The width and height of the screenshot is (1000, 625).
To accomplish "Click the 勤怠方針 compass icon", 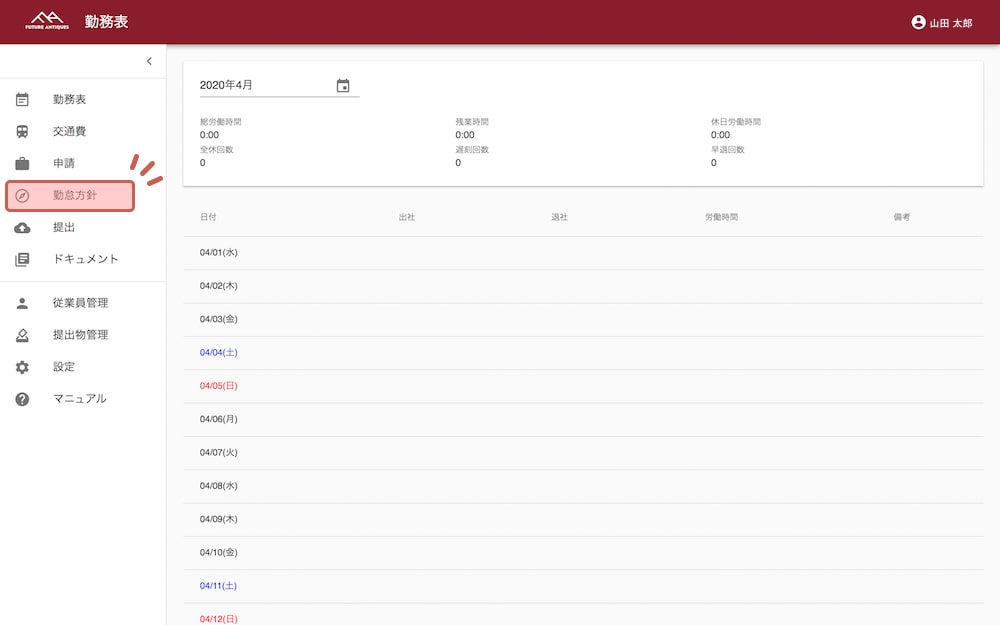I will point(22,196).
